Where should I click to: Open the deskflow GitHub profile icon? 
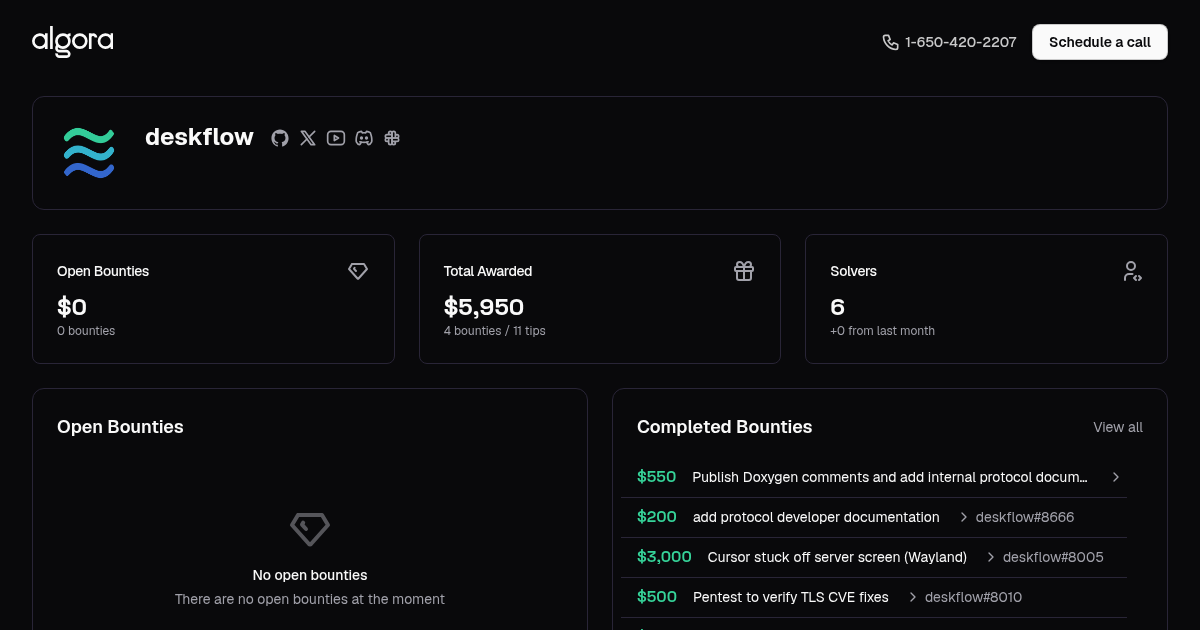point(280,138)
